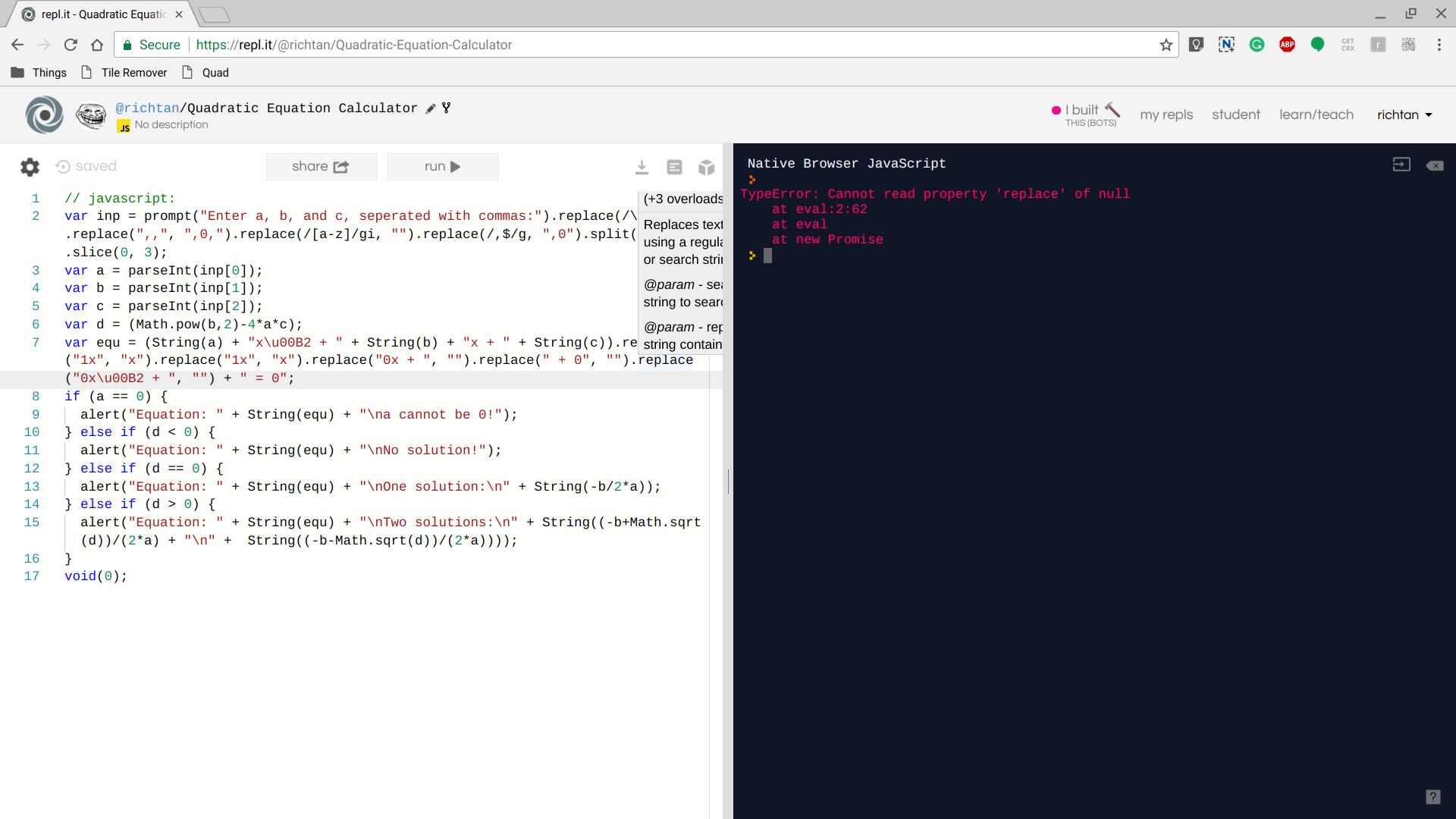Open the Quad bookmark

[x=206, y=73]
